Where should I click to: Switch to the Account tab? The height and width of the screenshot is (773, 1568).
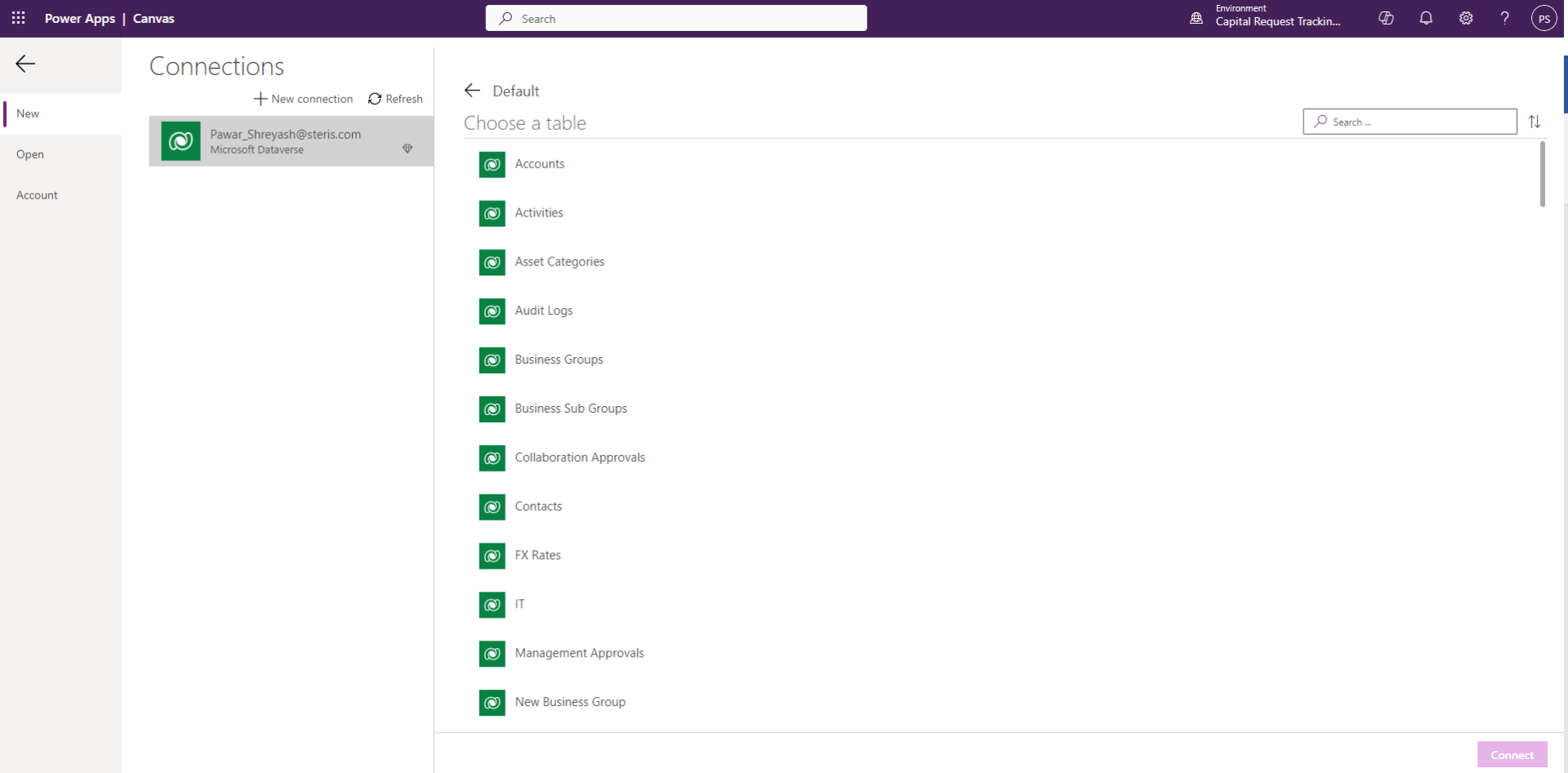(x=37, y=194)
